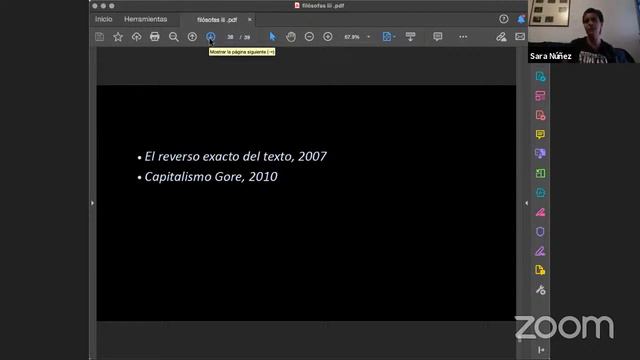640x360 pixels.
Task: Open the notifications bell icon
Action: click(x=521, y=19)
